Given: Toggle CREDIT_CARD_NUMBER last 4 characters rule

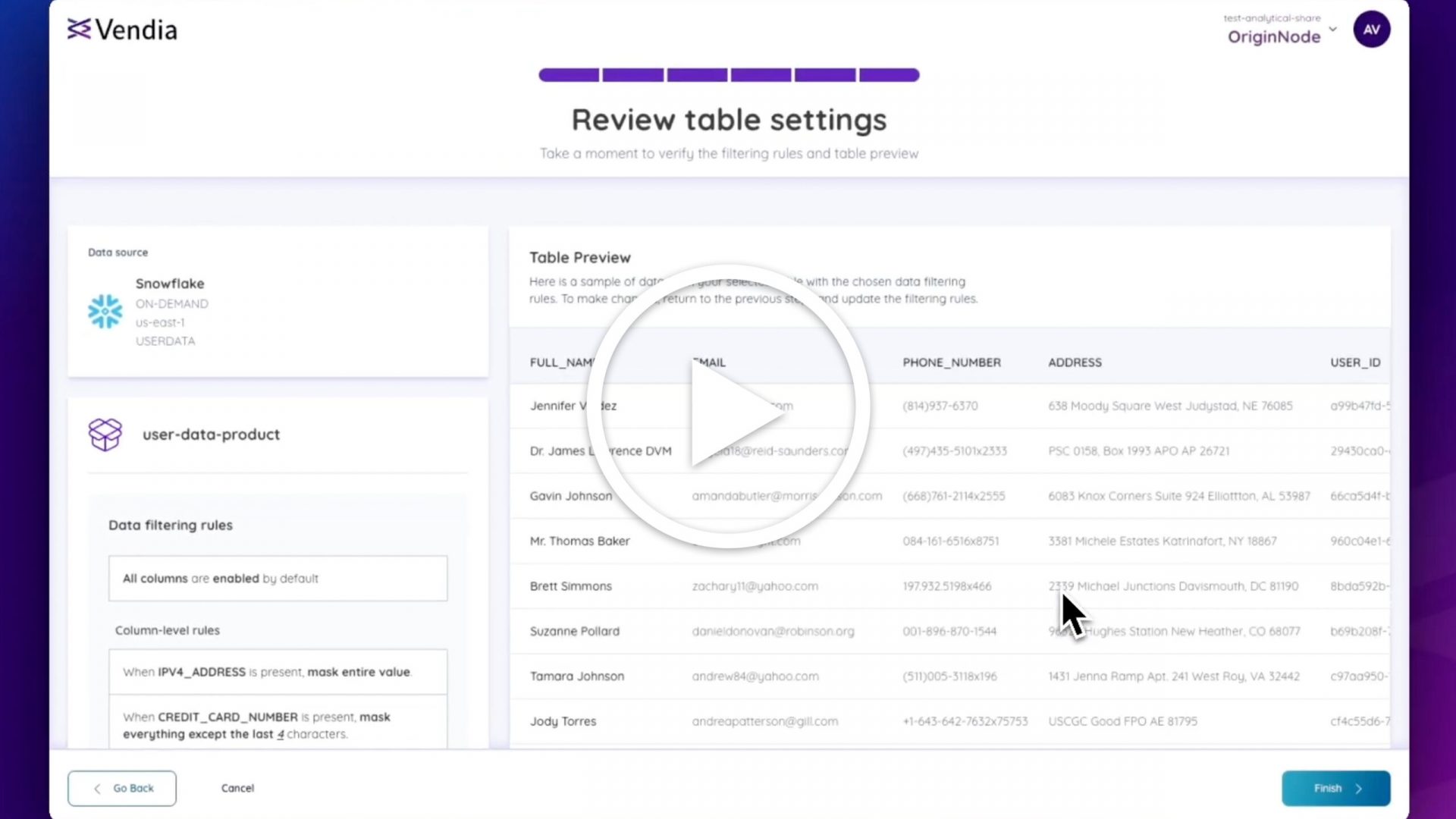Looking at the screenshot, I should pyautogui.click(x=278, y=726).
